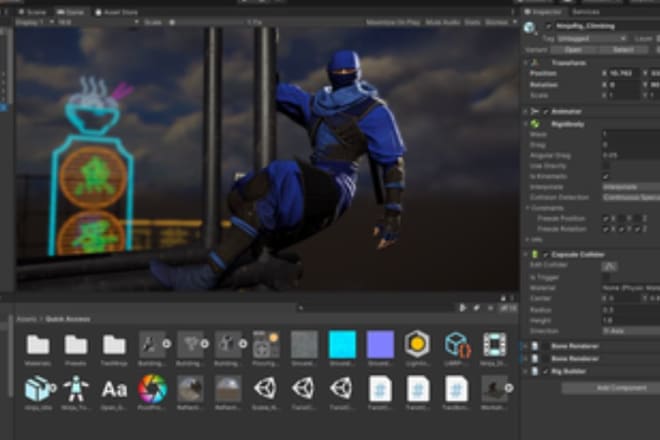Toggle Is Trigger checkbox
This screenshot has width=660, height=440.
606,277
